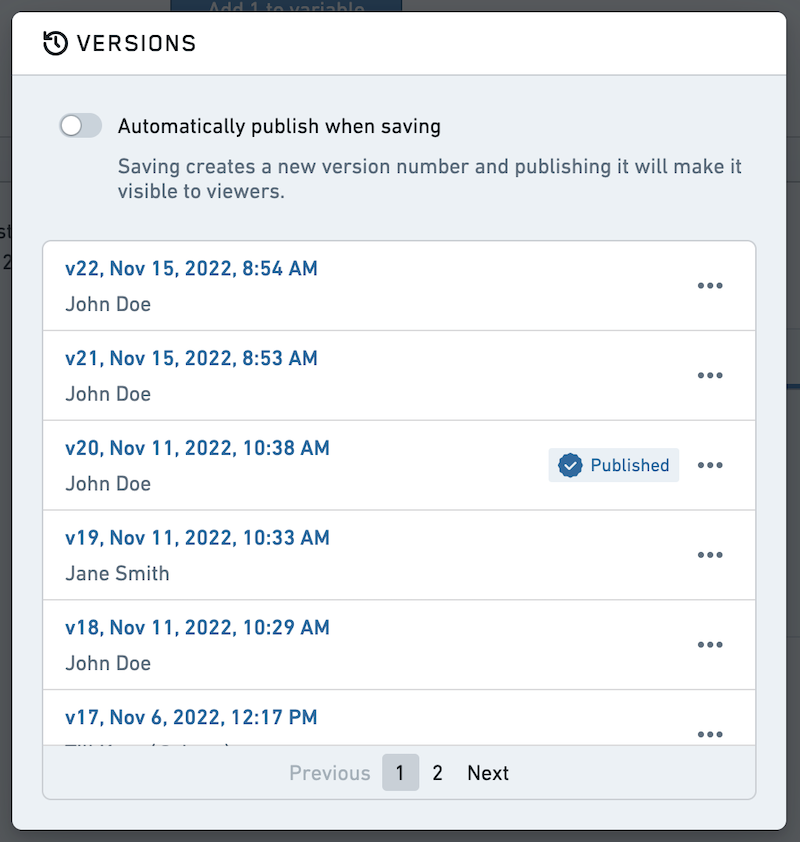The height and width of the screenshot is (842, 800).
Task: Open more options for version v22
Action: tap(710, 286)
